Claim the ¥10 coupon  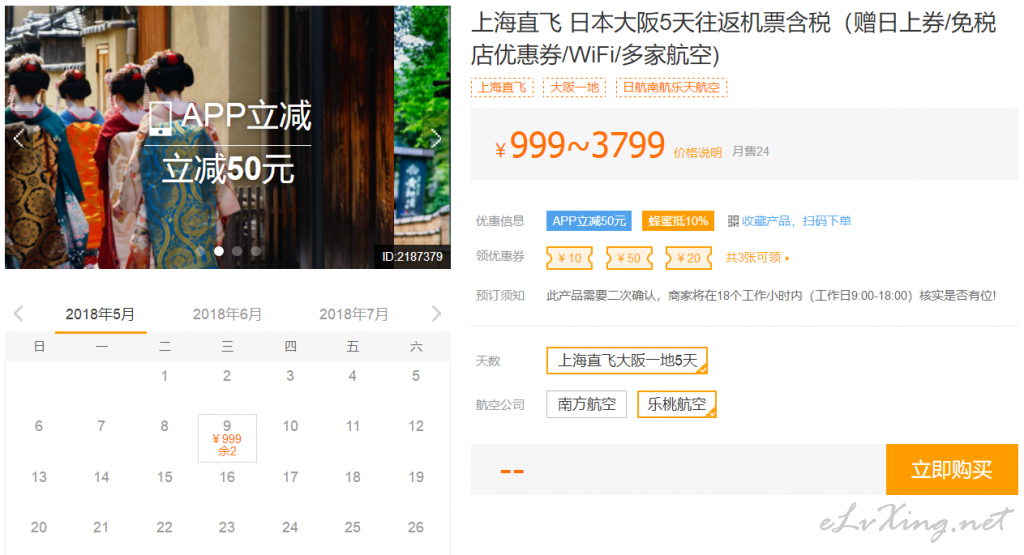pyautogui.click(x=569, y=258)
